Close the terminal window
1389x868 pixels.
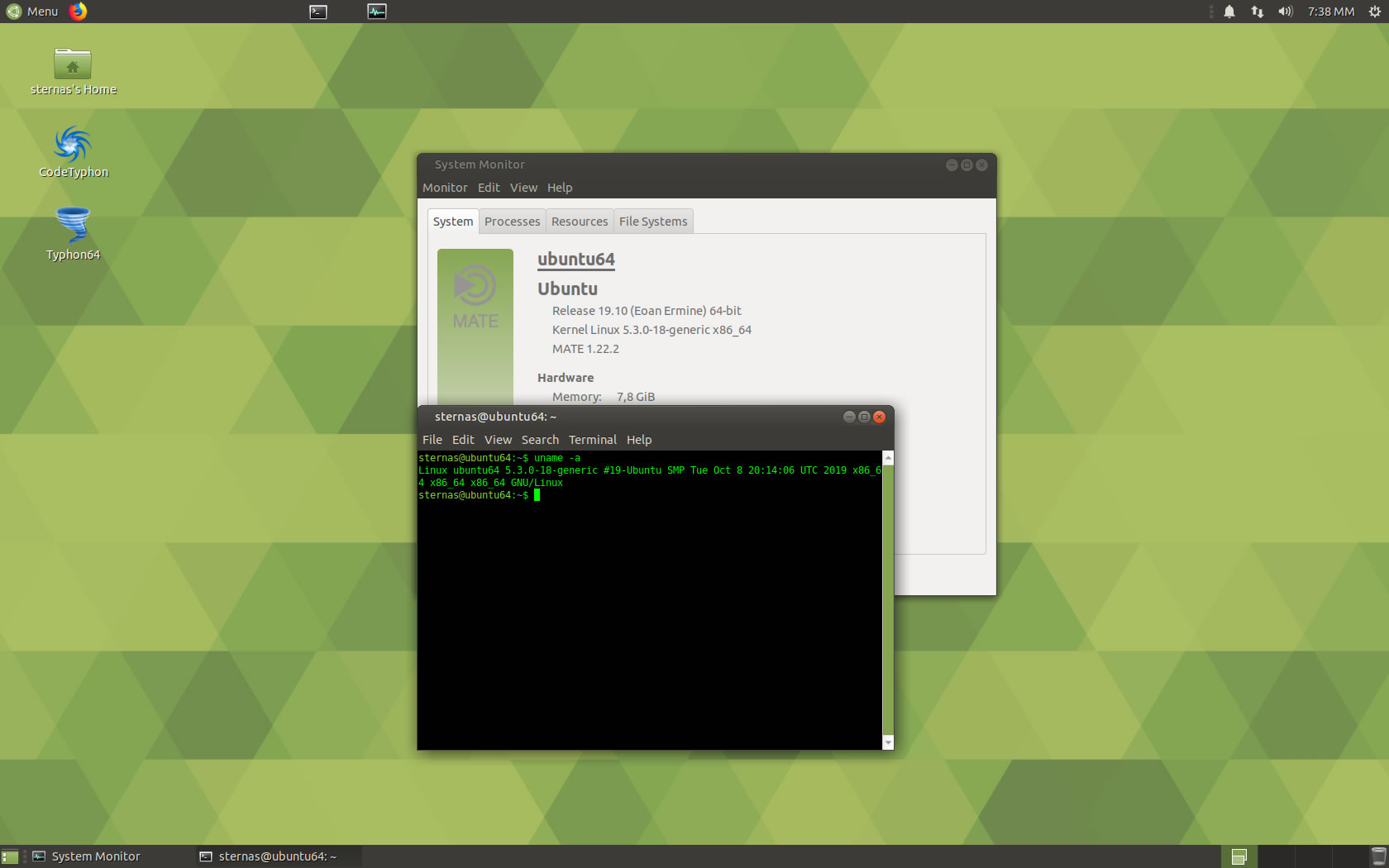(x=880, y=417)
